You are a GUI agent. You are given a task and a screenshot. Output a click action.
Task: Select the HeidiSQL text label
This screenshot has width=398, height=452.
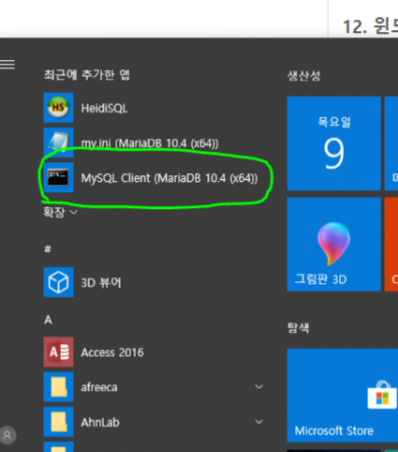104,108
